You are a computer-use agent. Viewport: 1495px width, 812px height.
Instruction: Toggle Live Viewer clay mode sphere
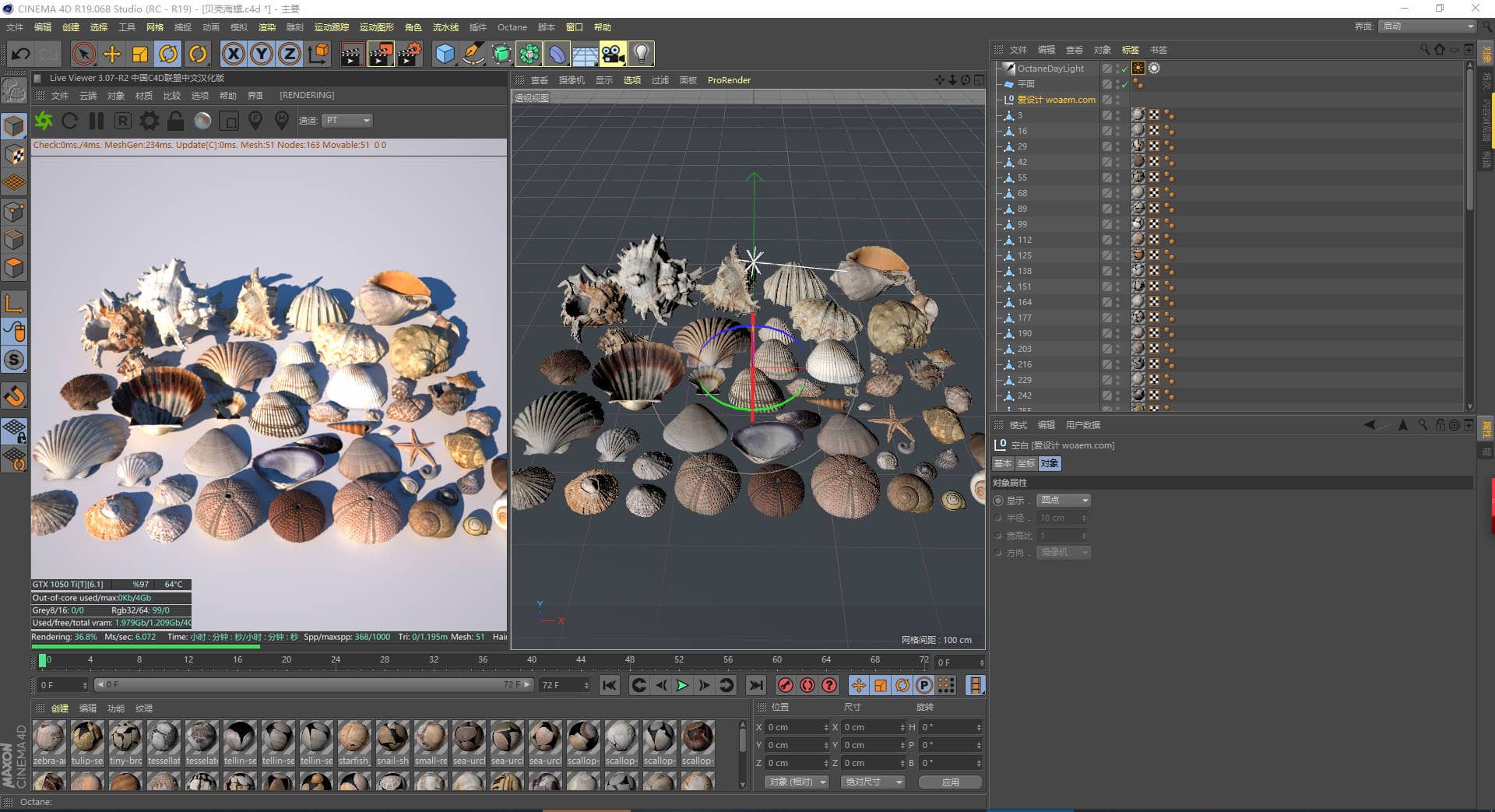pyautogui.click(x=202, y=121)
